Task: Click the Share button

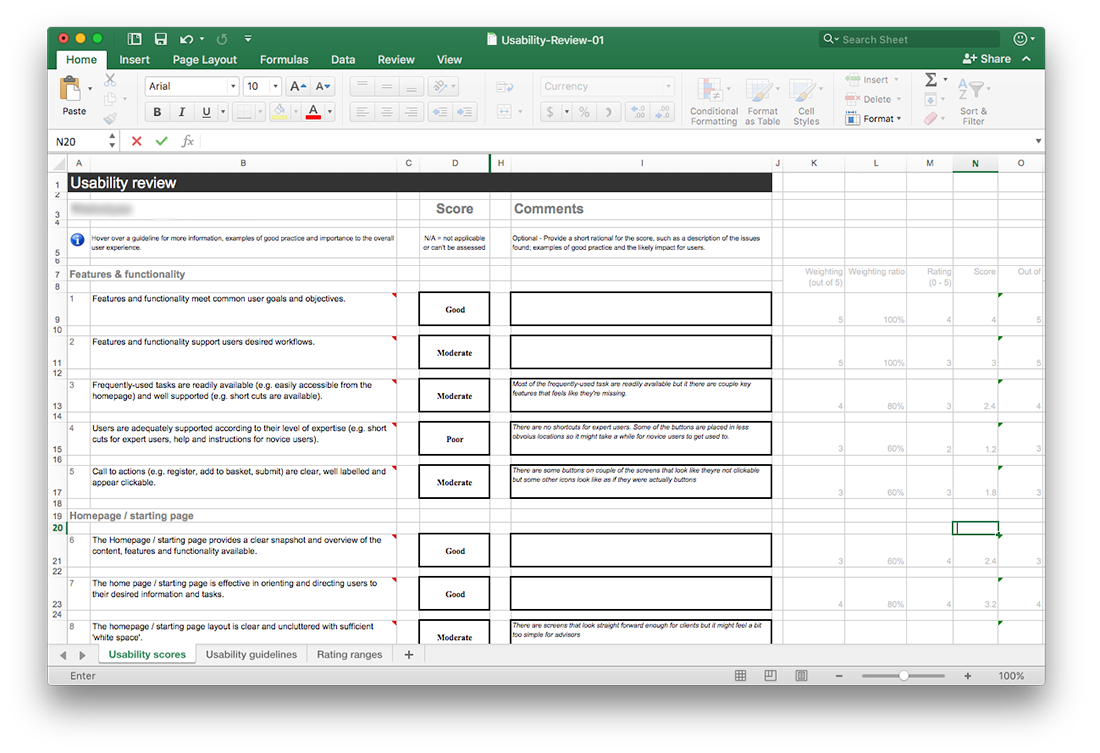Action: [x=987, y=59]
